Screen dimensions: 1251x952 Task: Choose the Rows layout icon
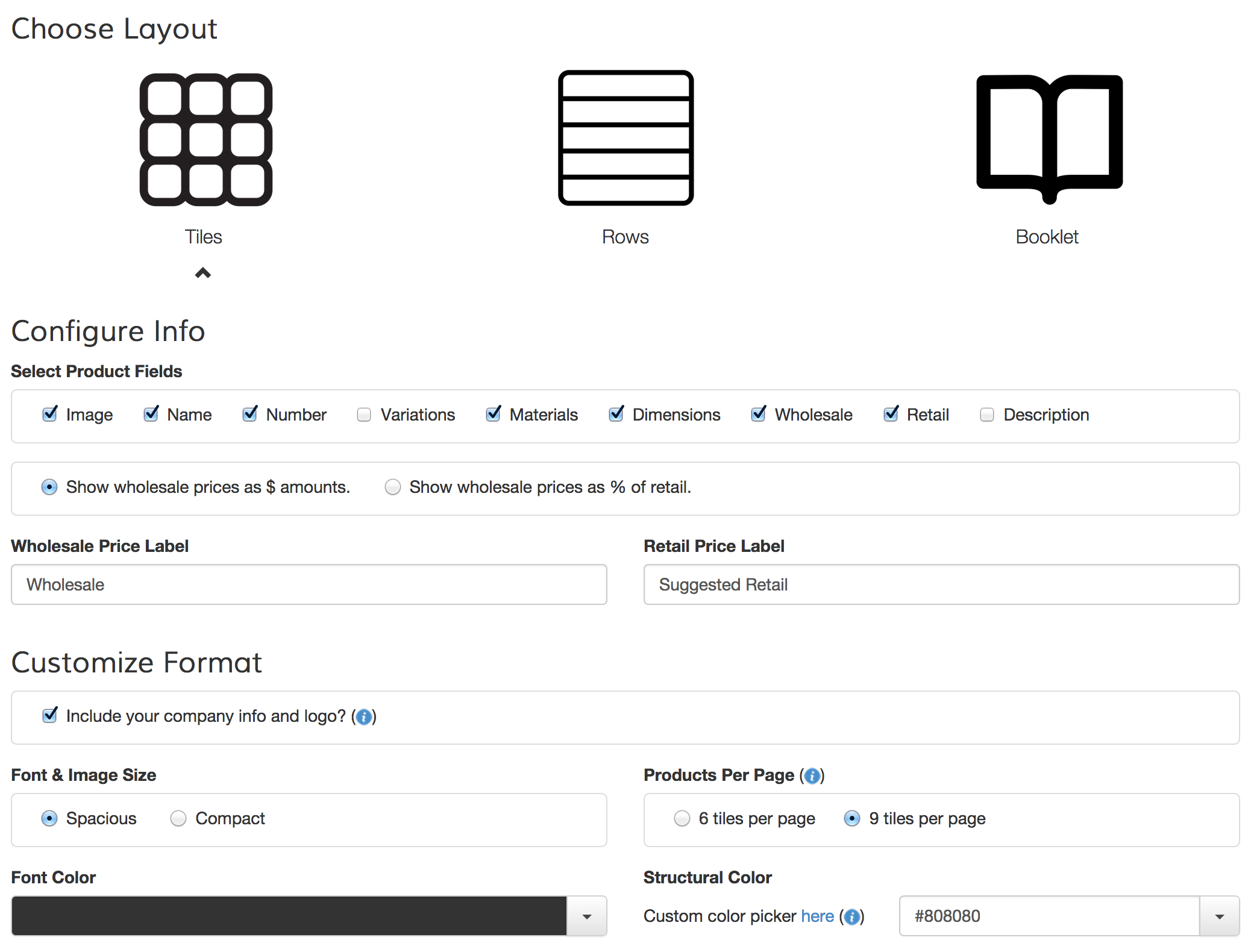pyautogui.click(x=625, y=138)
